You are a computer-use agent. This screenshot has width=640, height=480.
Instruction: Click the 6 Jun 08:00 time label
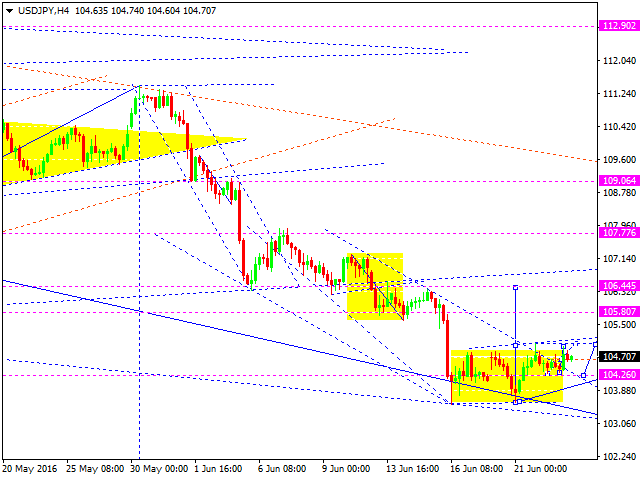tap(282, 469)
